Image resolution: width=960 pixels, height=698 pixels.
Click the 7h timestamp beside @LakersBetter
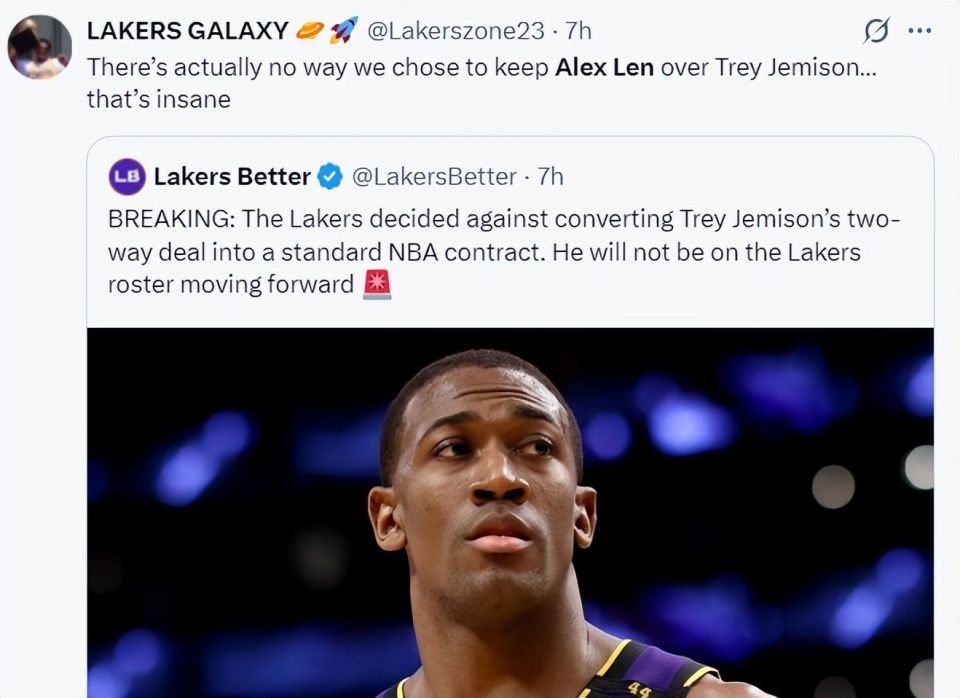coord(550,177)
